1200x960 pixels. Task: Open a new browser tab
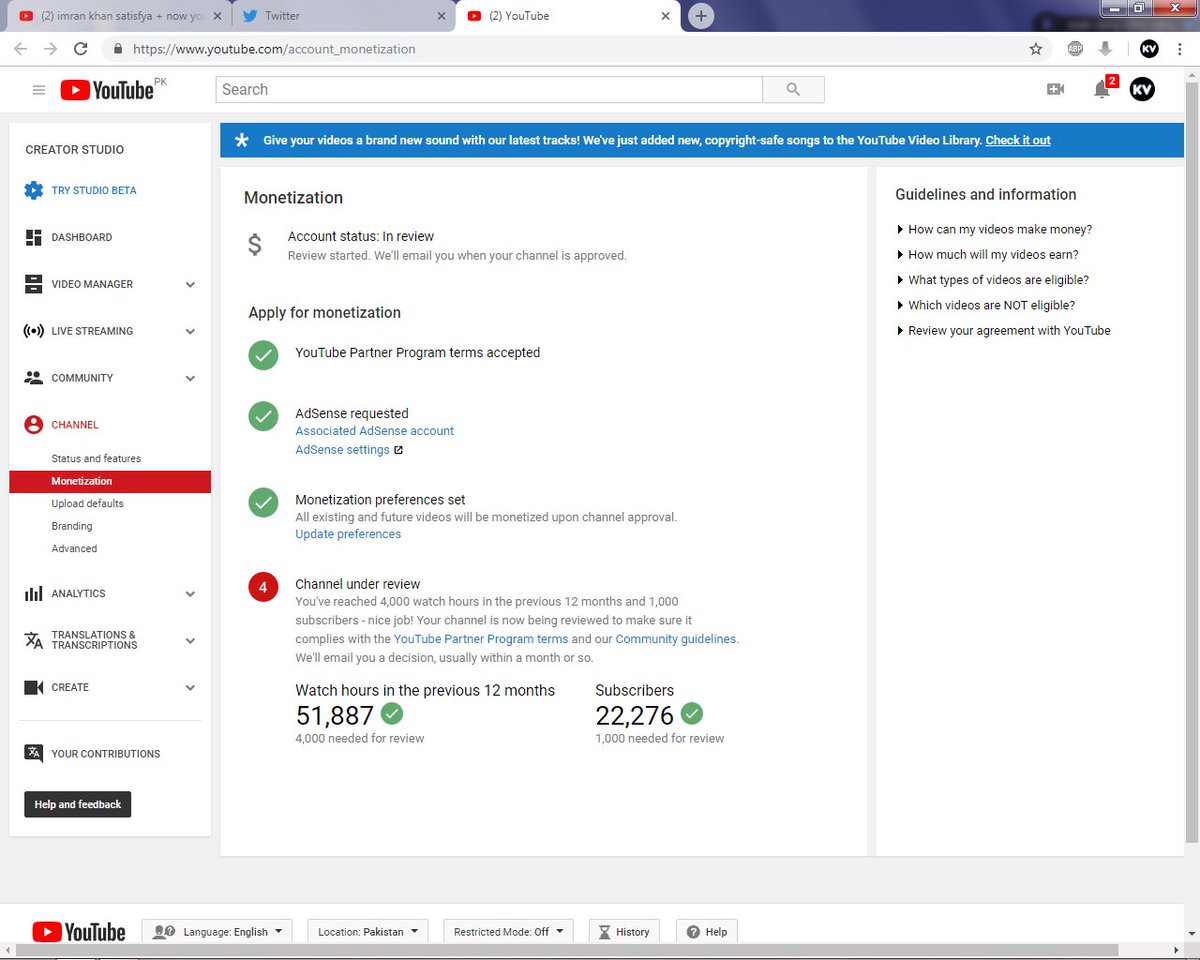701,16
